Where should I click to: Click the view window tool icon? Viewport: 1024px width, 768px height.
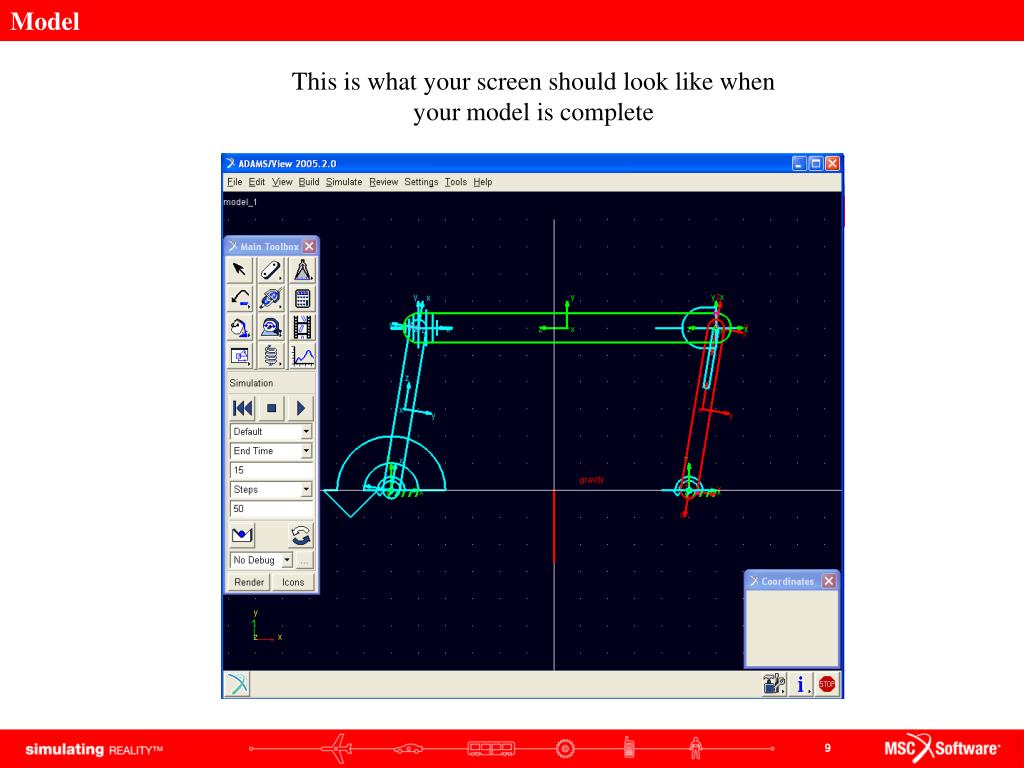tap(240, 356)
